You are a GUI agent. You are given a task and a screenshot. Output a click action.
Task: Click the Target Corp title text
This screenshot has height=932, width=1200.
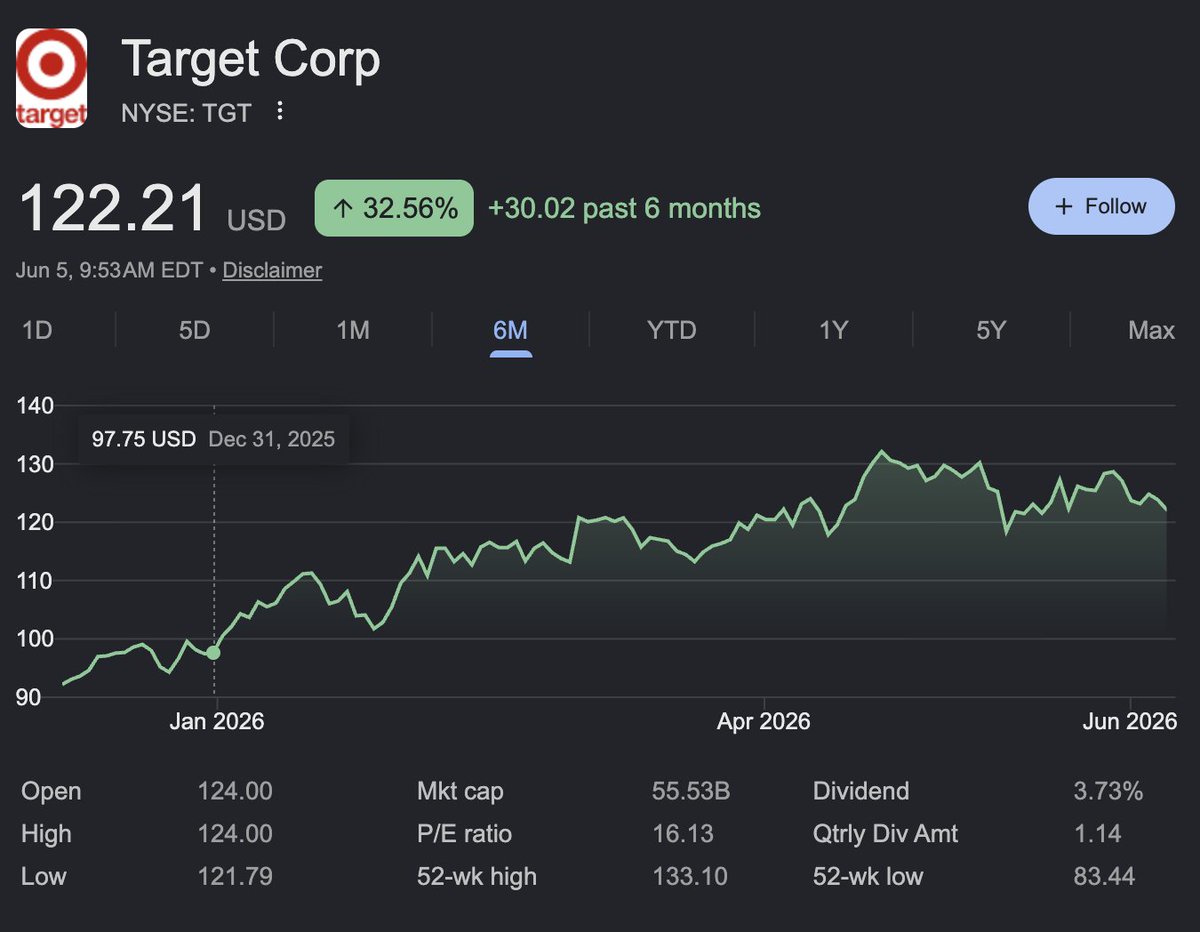click(250, 60)
